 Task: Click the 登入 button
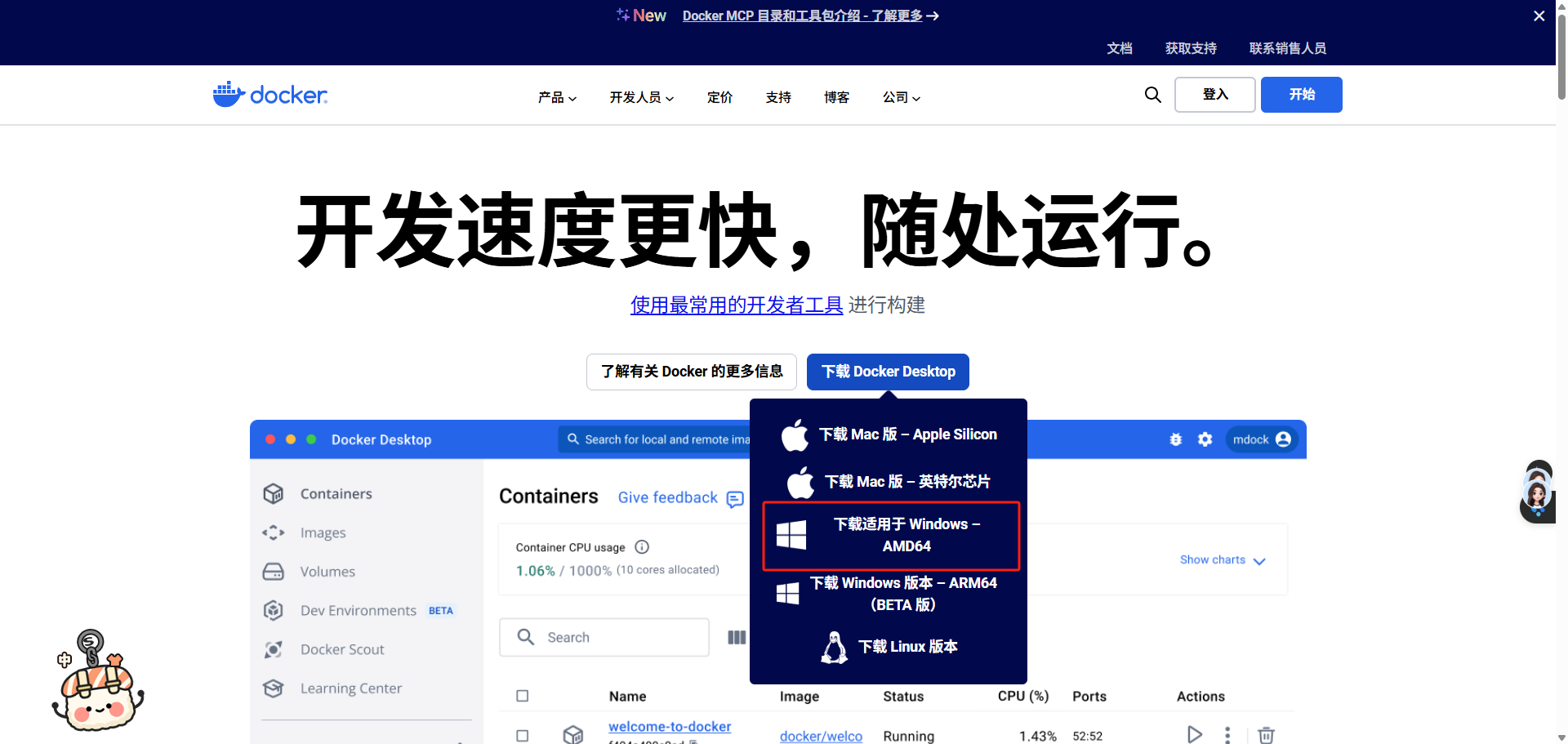point(1214,95)
